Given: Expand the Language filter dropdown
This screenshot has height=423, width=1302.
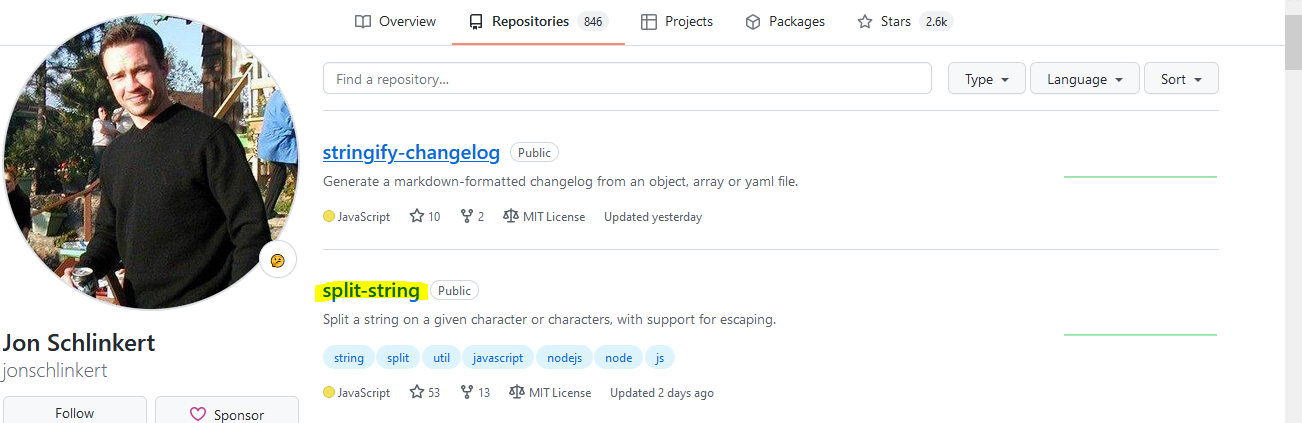Looking at the screenshot, I should tap(1085, 79).
